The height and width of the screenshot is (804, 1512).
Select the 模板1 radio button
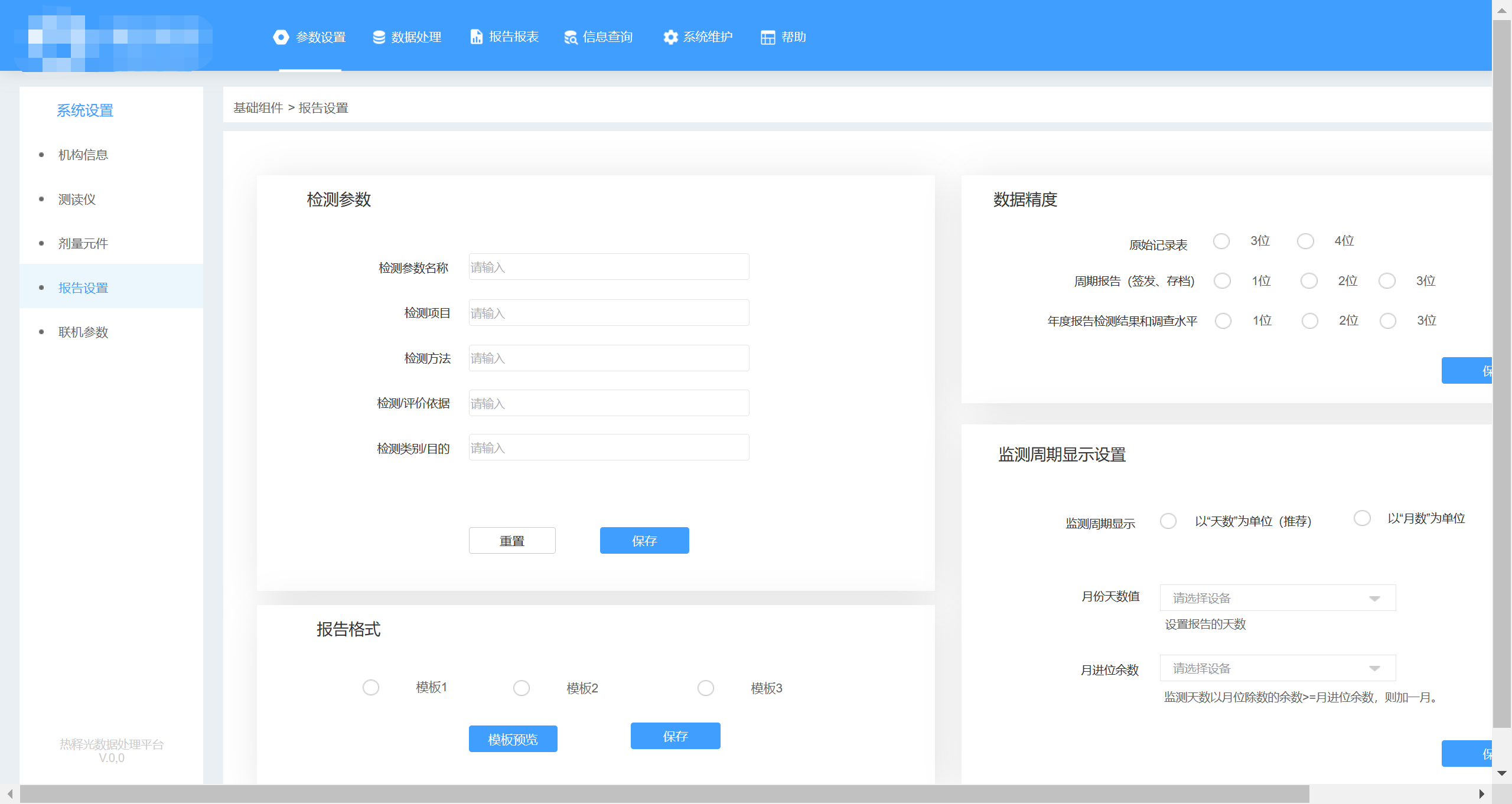371,688
